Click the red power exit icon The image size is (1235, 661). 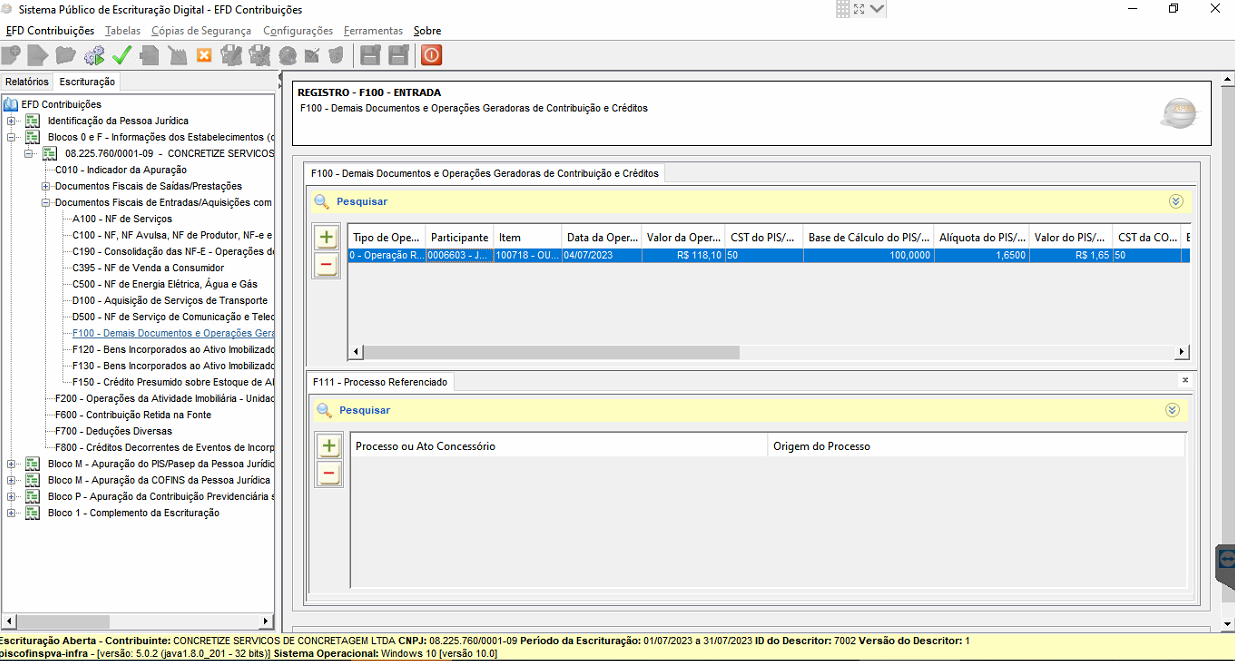(x=431, y=55)
